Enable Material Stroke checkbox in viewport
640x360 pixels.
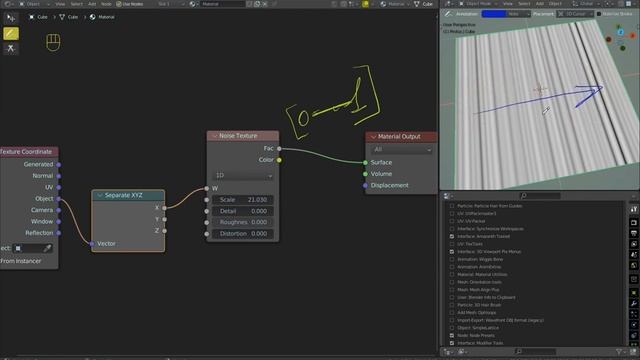tap(599, 14)
